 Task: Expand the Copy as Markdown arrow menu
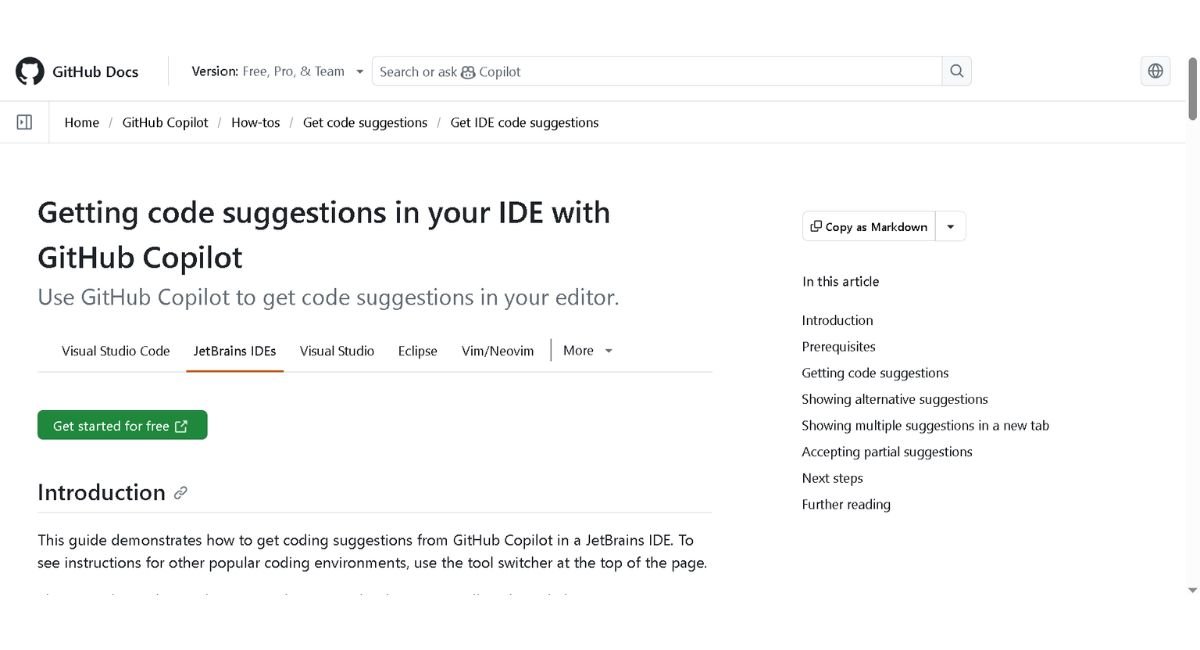tap(950, 227)
